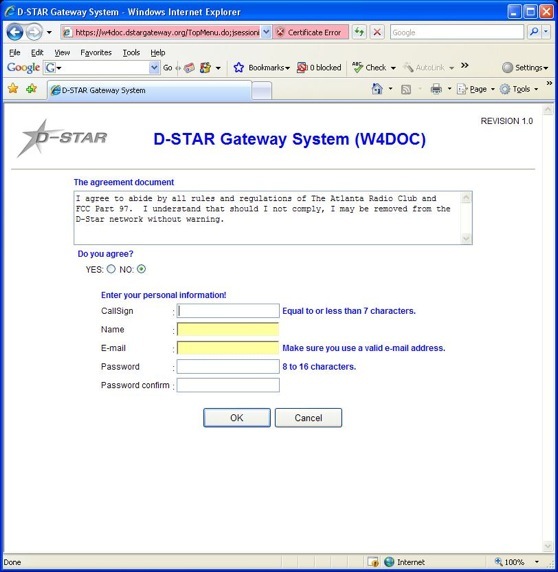Open the View menu

(62, 53)
